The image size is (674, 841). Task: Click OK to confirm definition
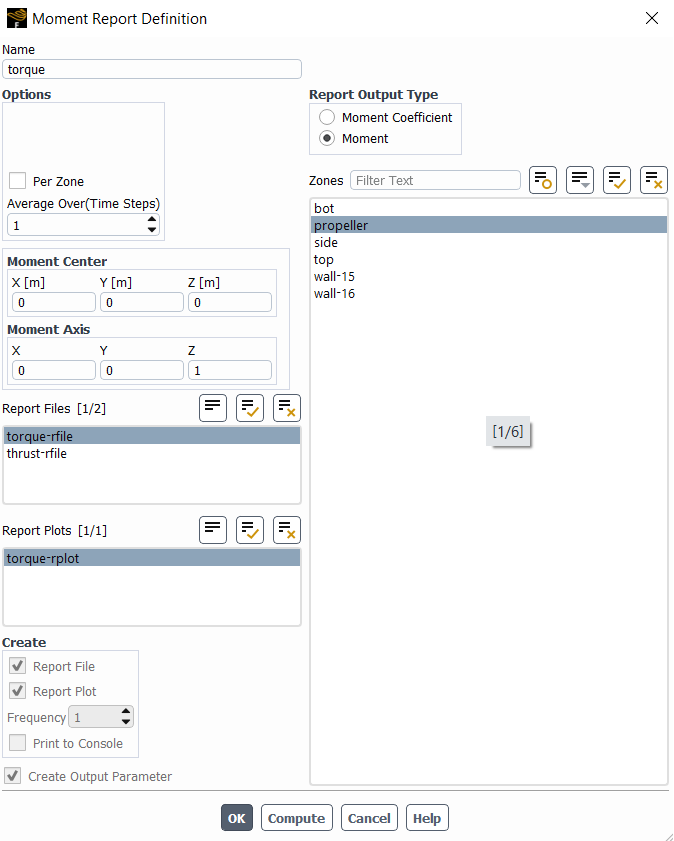tap(236, 818)
